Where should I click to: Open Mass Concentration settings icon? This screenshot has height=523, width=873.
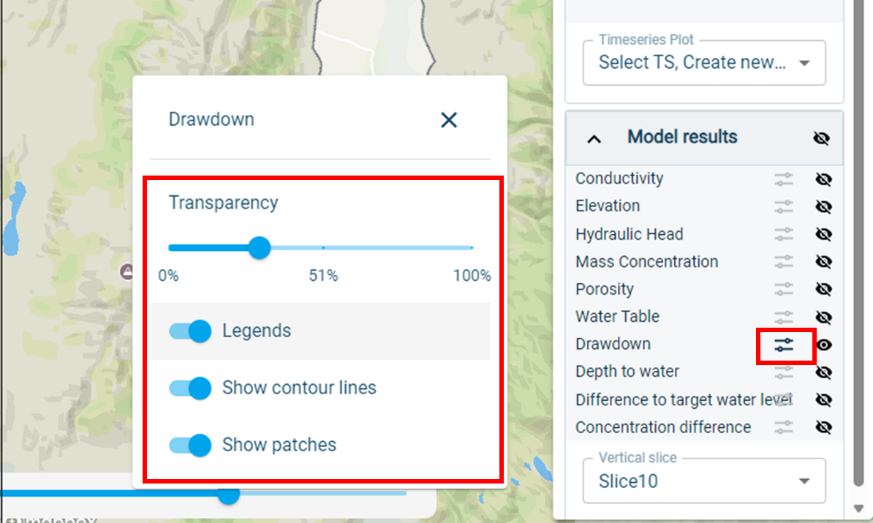(x=784, y=262)
